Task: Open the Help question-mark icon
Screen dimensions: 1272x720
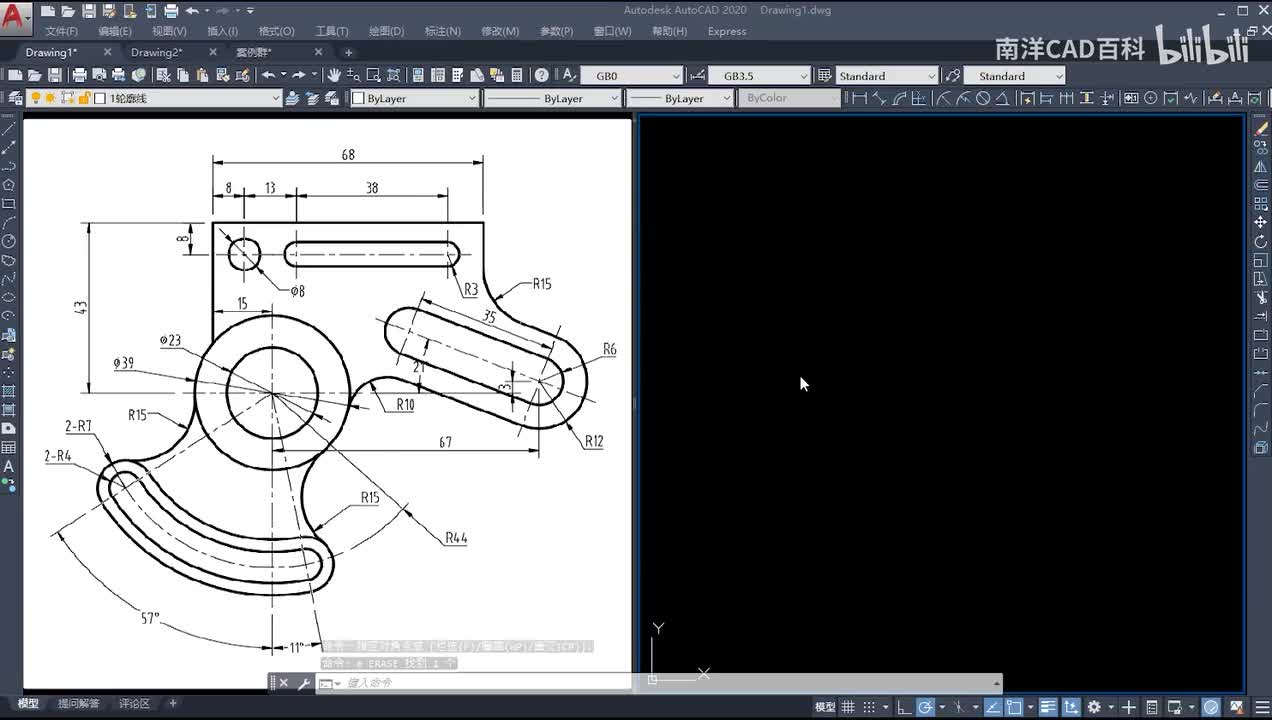Action: 541,75
